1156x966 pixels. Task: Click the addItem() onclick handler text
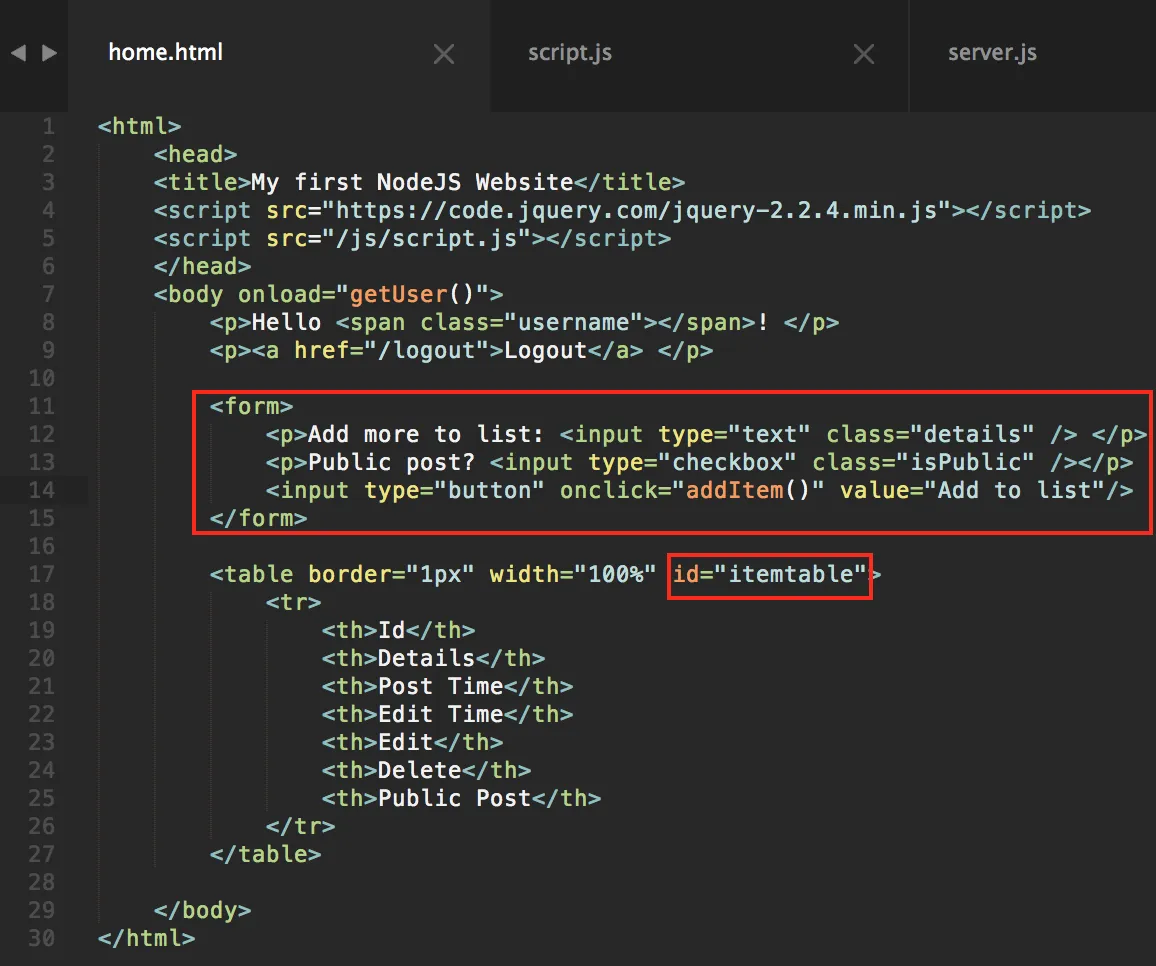(748, 490)
